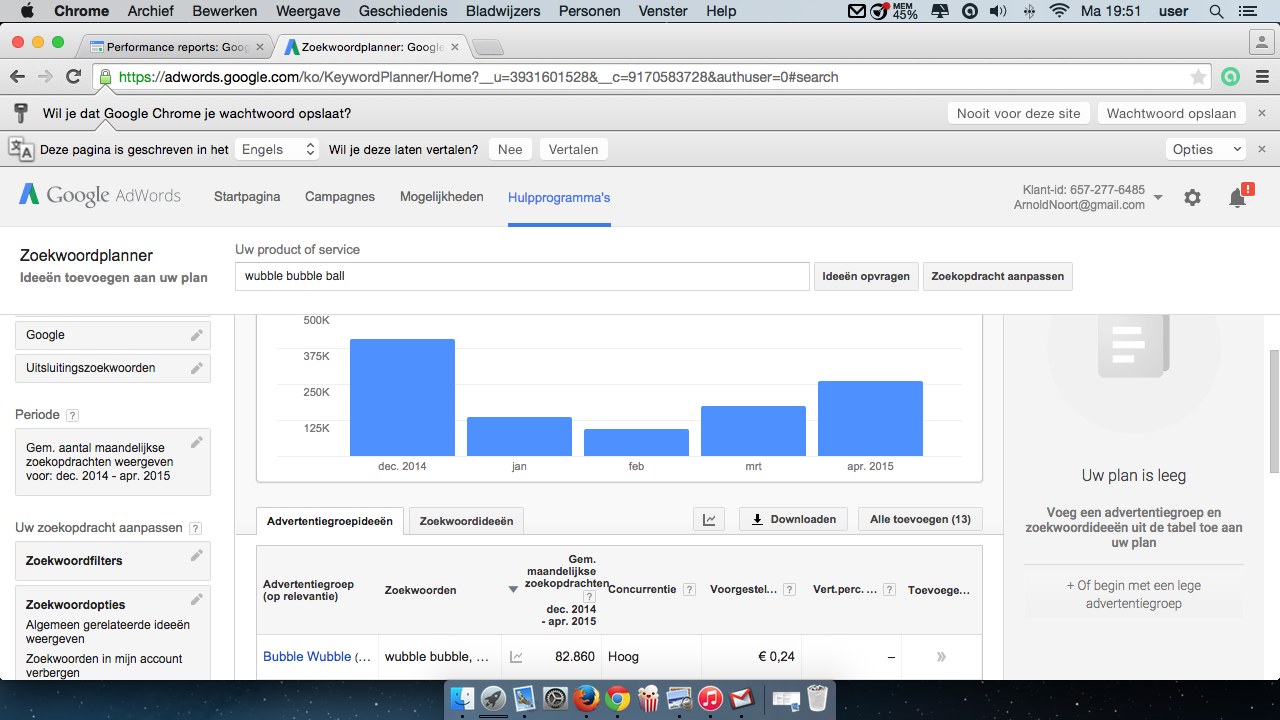Select the Advertentiegroepideeën tab
The image size is (1280, 720).
click(x=330, y=521)
